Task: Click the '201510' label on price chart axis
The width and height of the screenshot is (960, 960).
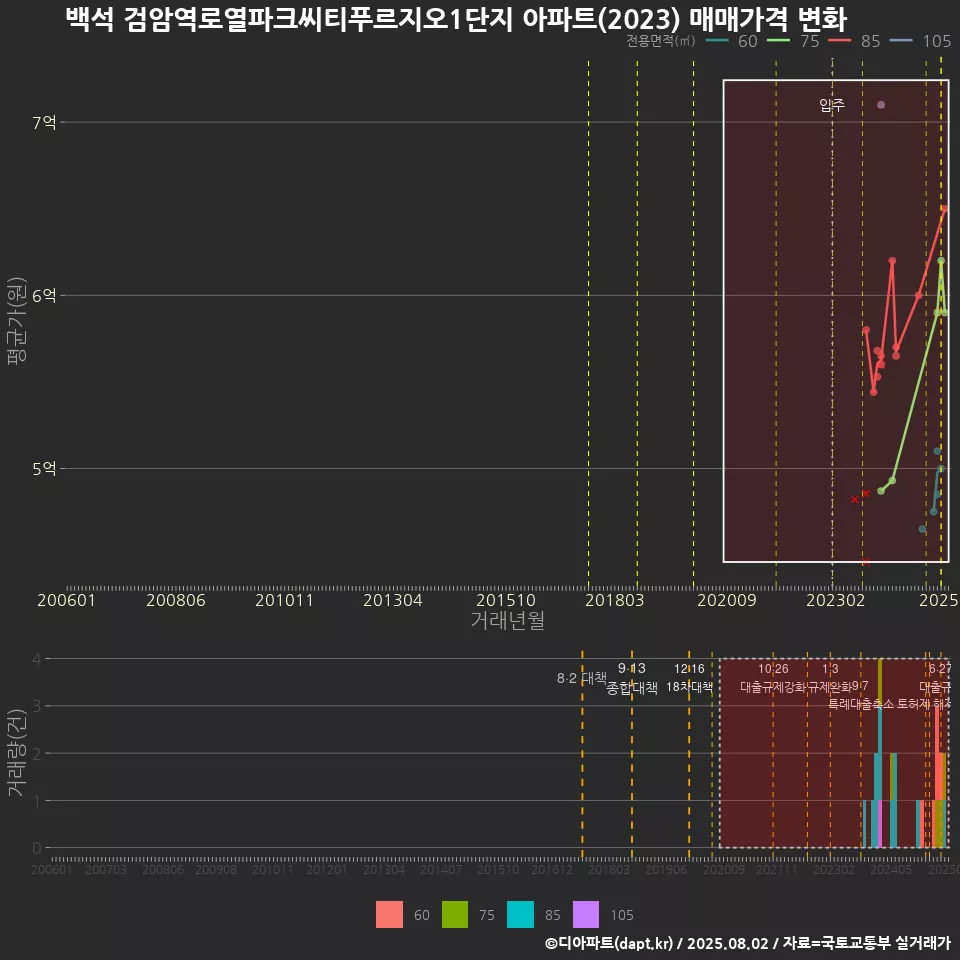Action: pos(506,600)
